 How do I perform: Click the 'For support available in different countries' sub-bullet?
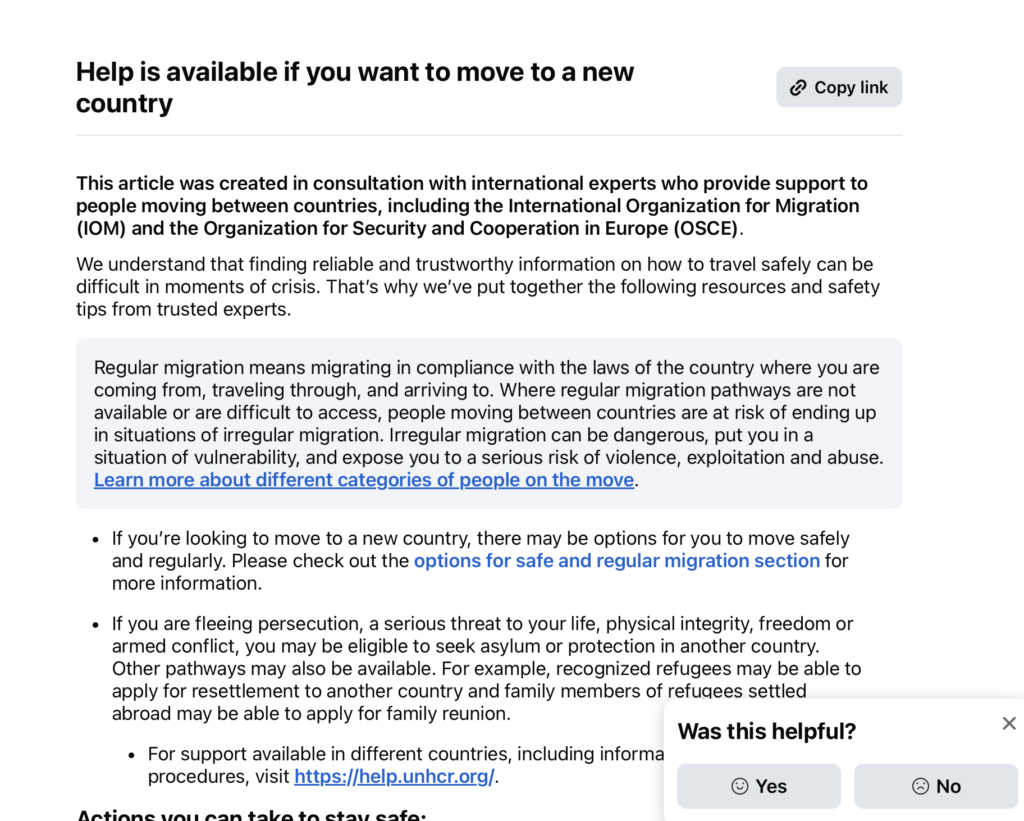coord(405,765)
